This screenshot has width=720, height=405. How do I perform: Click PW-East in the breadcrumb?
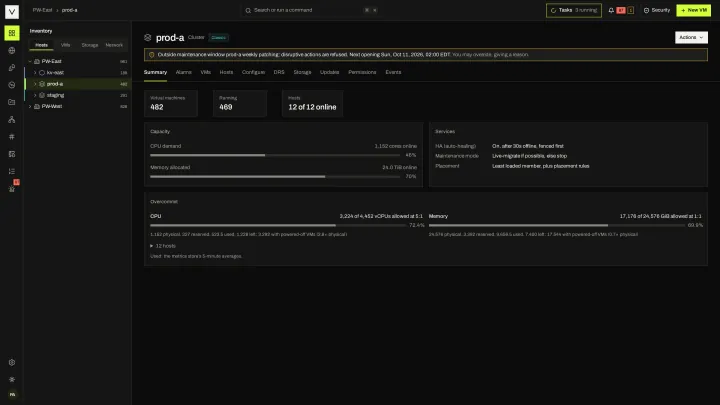(x=42, y=10)
